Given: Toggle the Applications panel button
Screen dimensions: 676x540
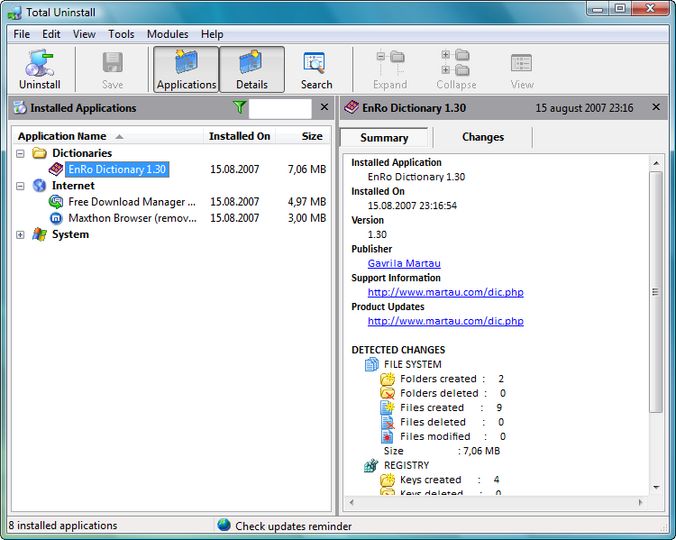Looking at the screenshot, I should [x=186, y=69].
